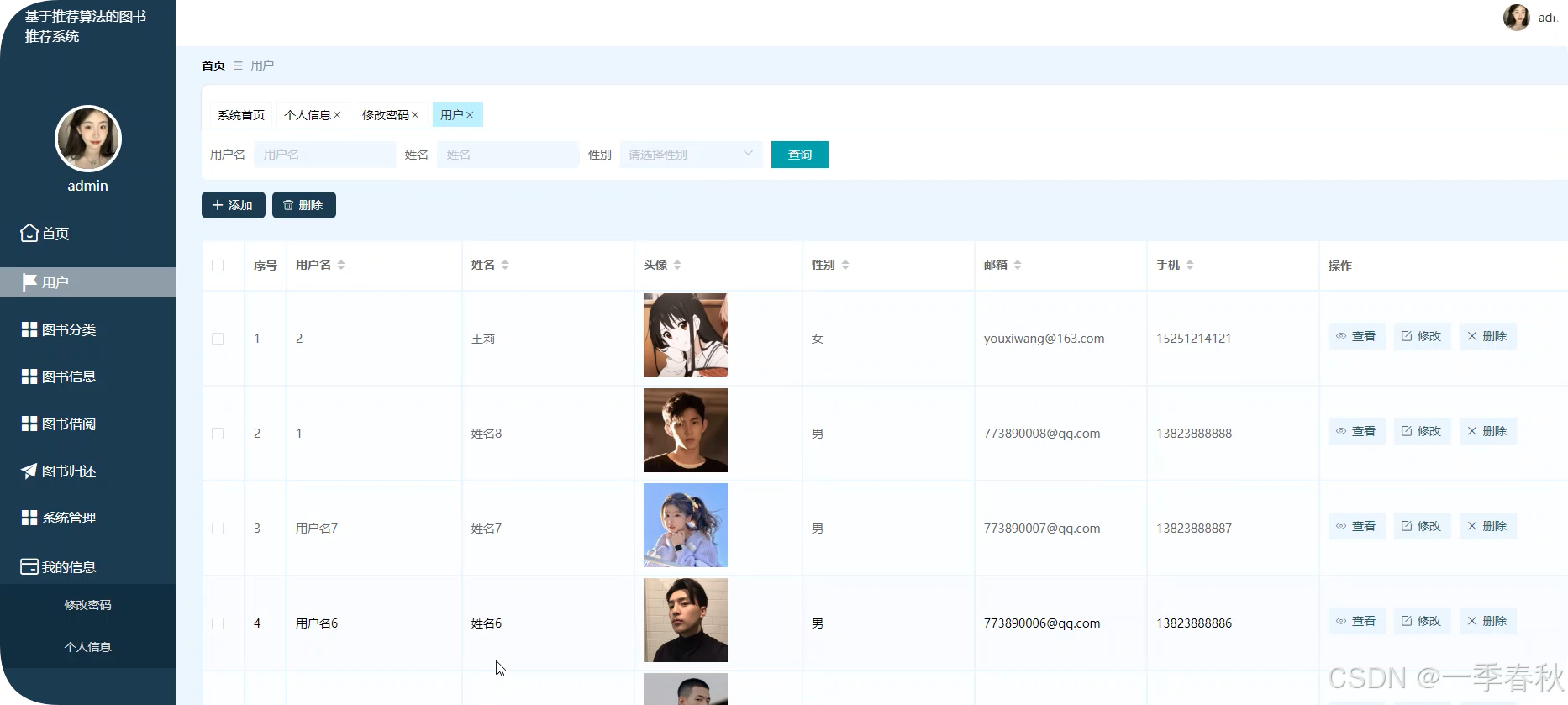Open avatar thumbnail of 王莉
Screen dimensions: 1568x705
[x=686, y=335]
